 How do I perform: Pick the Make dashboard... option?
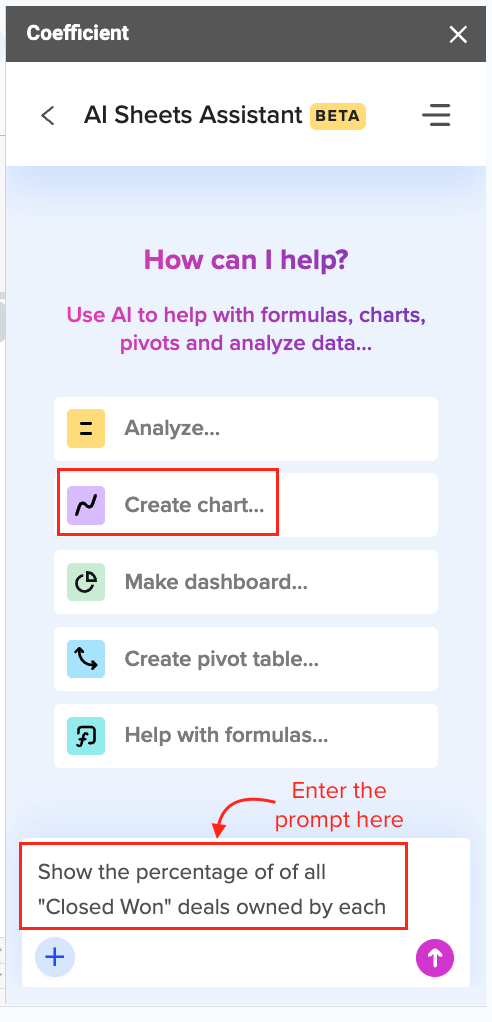[x=246, y=582]
